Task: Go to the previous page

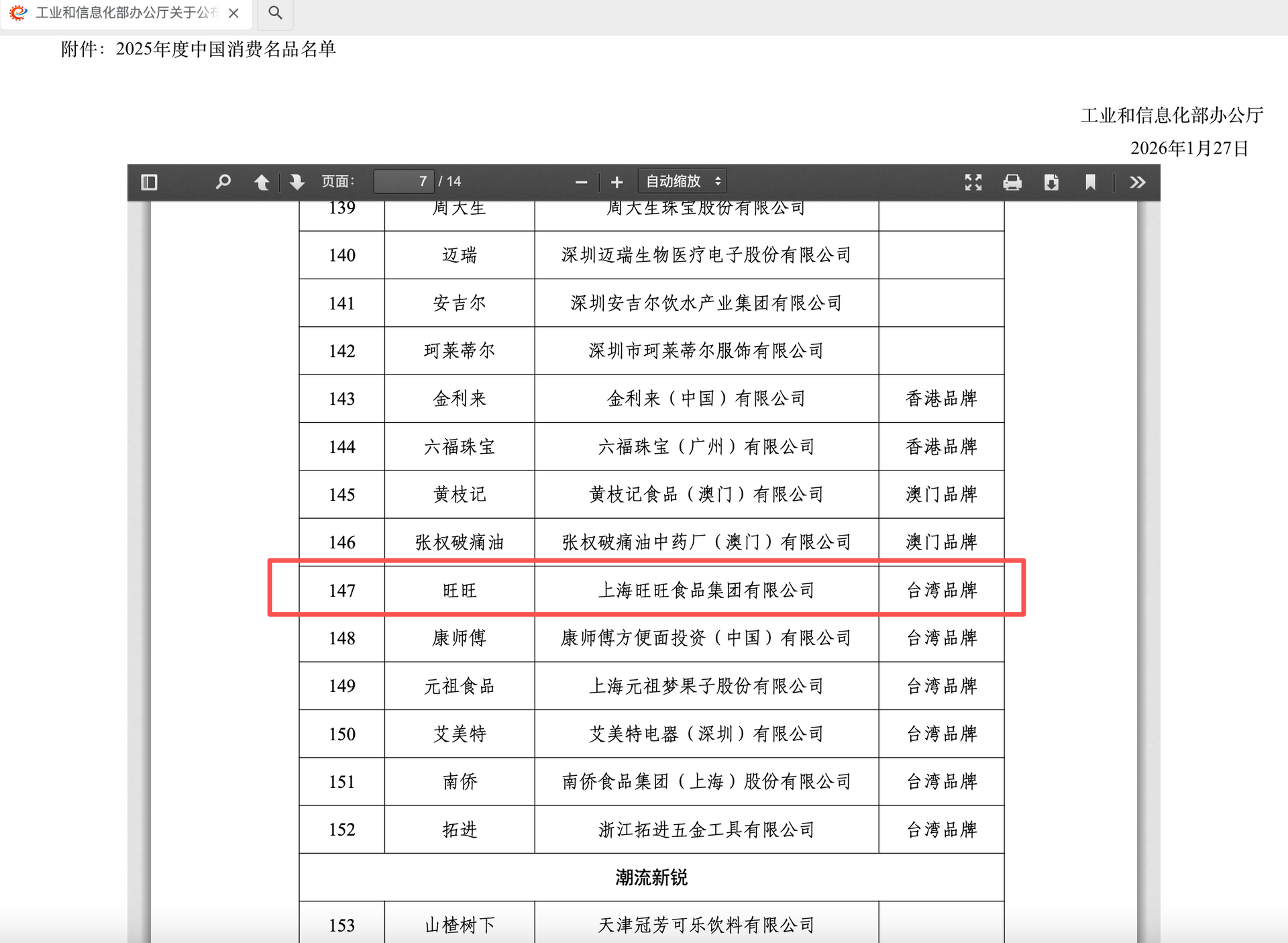Action: [x=262, y=181]
